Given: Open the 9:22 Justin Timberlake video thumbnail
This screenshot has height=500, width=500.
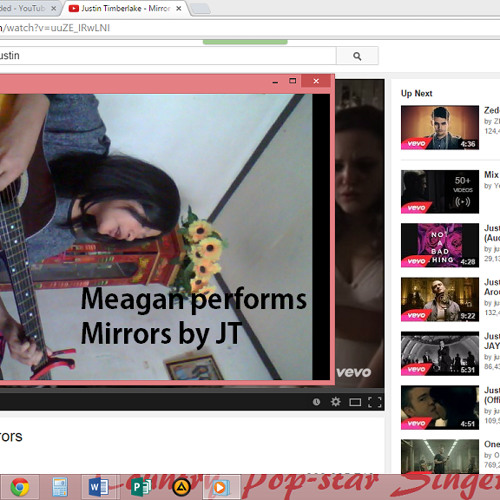Looking at the screenshot, I should coord(440,299).
